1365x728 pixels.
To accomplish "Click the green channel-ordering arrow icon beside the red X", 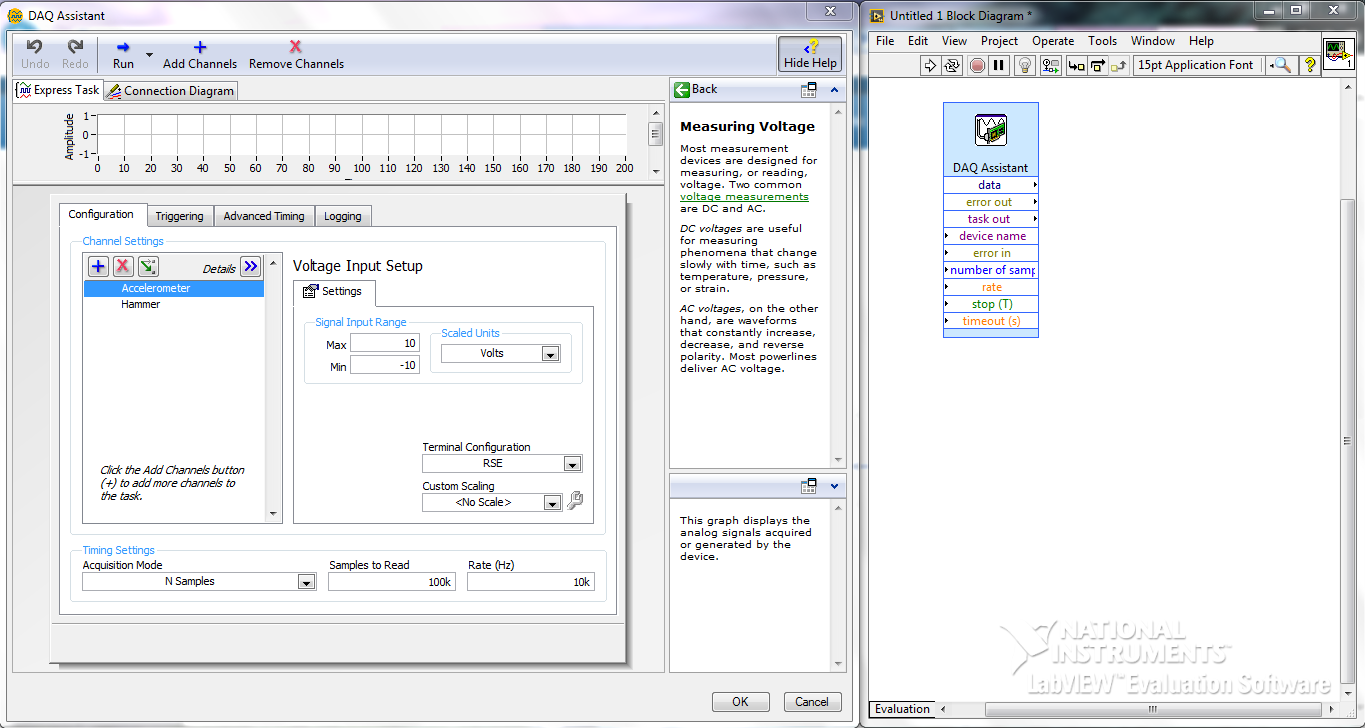I will point(148,266).
